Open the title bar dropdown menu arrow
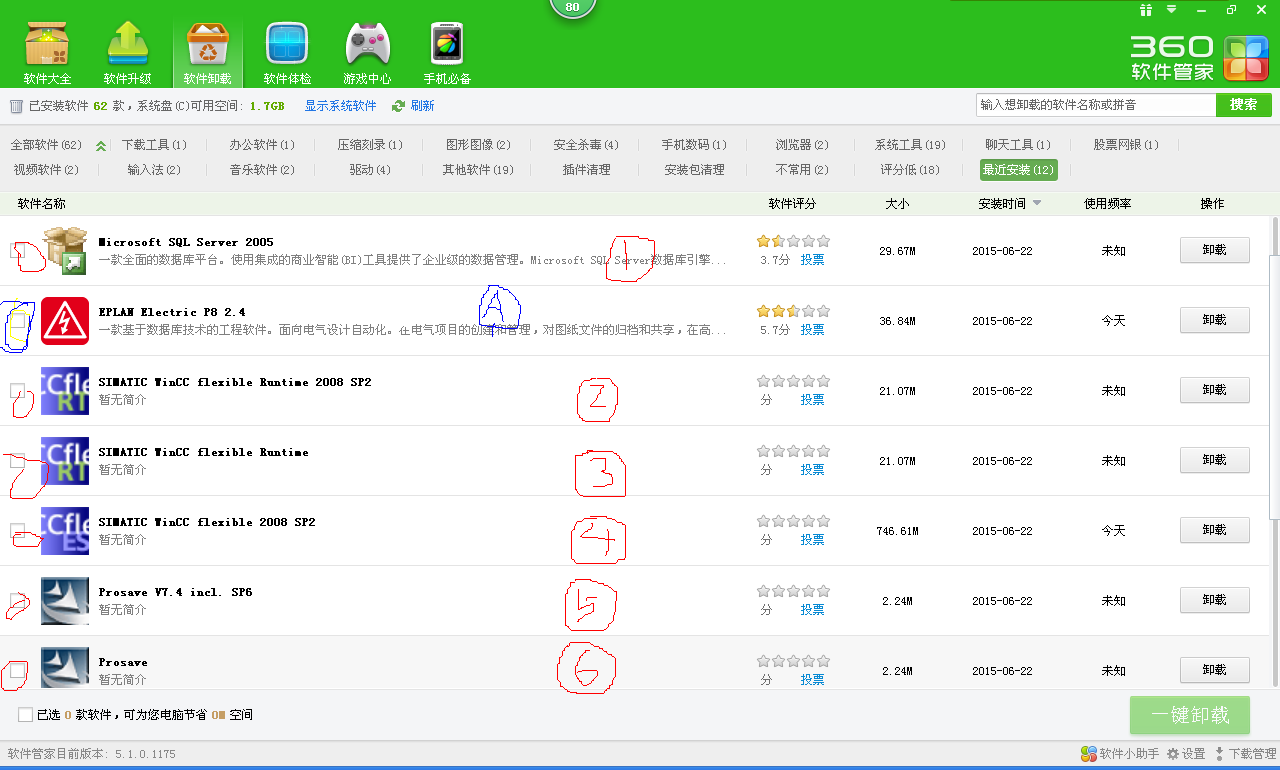 (1172, 10)
